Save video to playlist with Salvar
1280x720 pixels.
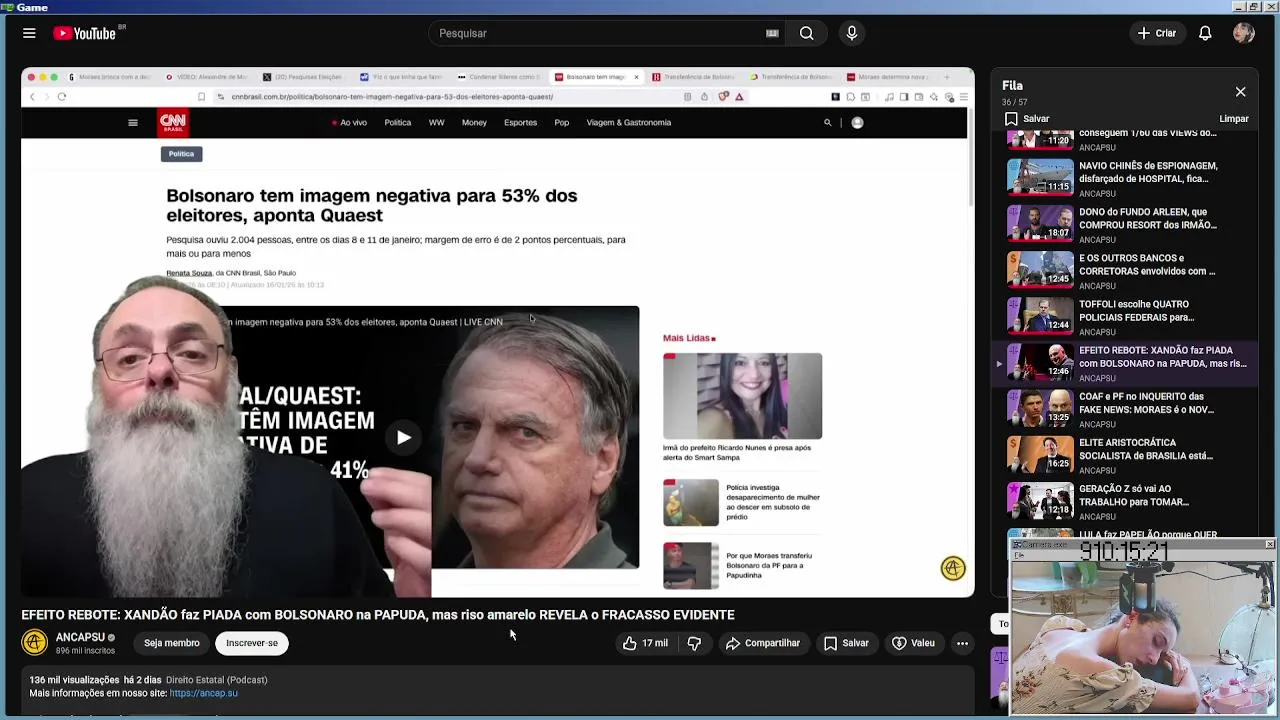click(846, 643)
